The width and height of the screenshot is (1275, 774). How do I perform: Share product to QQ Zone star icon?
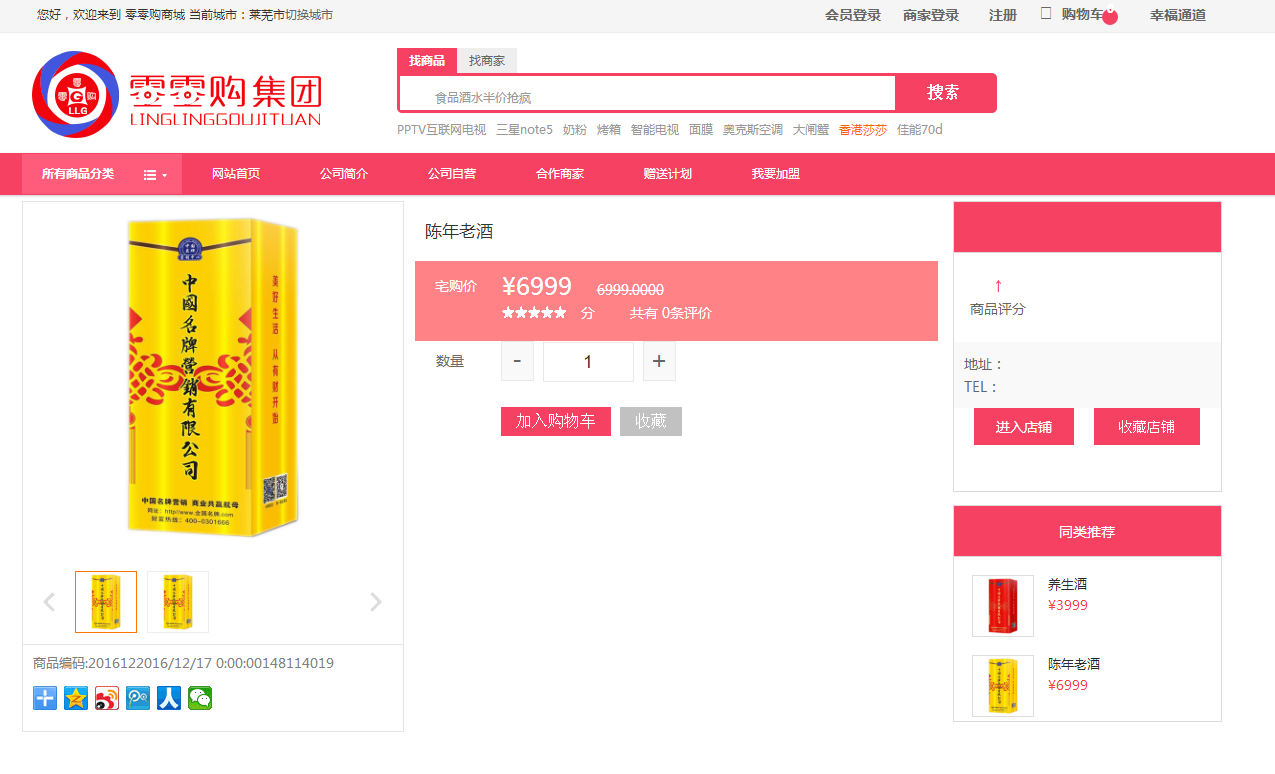tap(76, 698)
